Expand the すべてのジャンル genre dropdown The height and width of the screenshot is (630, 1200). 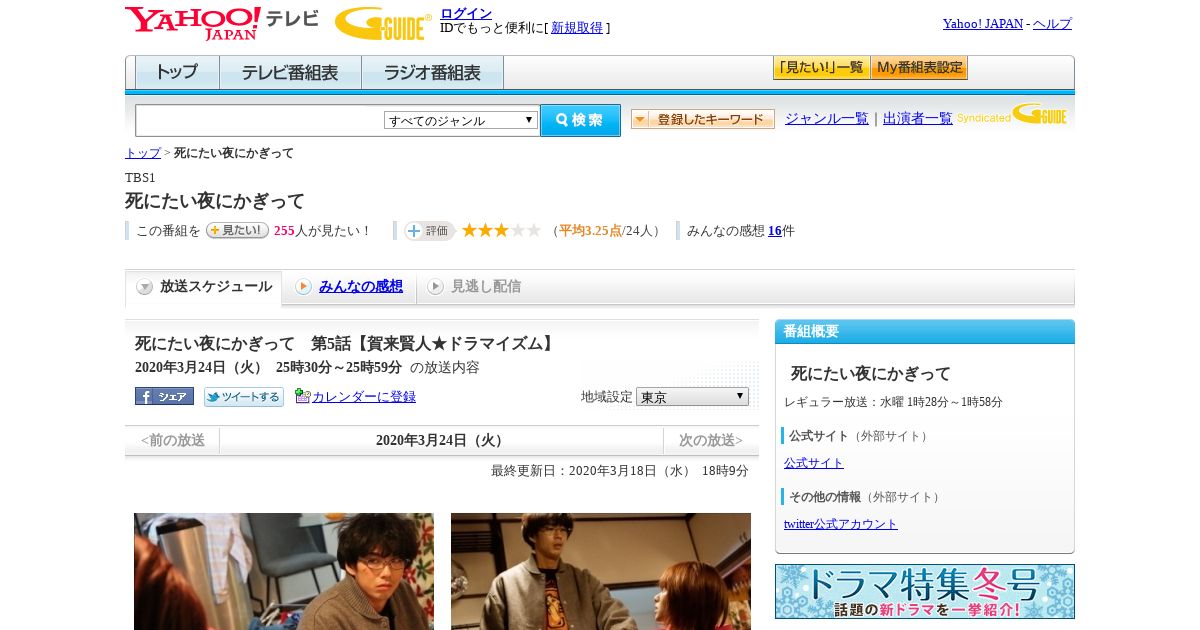[x=461, y=120]
